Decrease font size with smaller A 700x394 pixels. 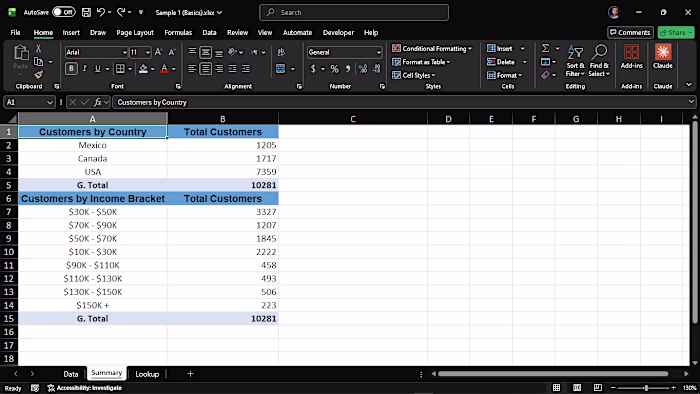click(172, 52)
